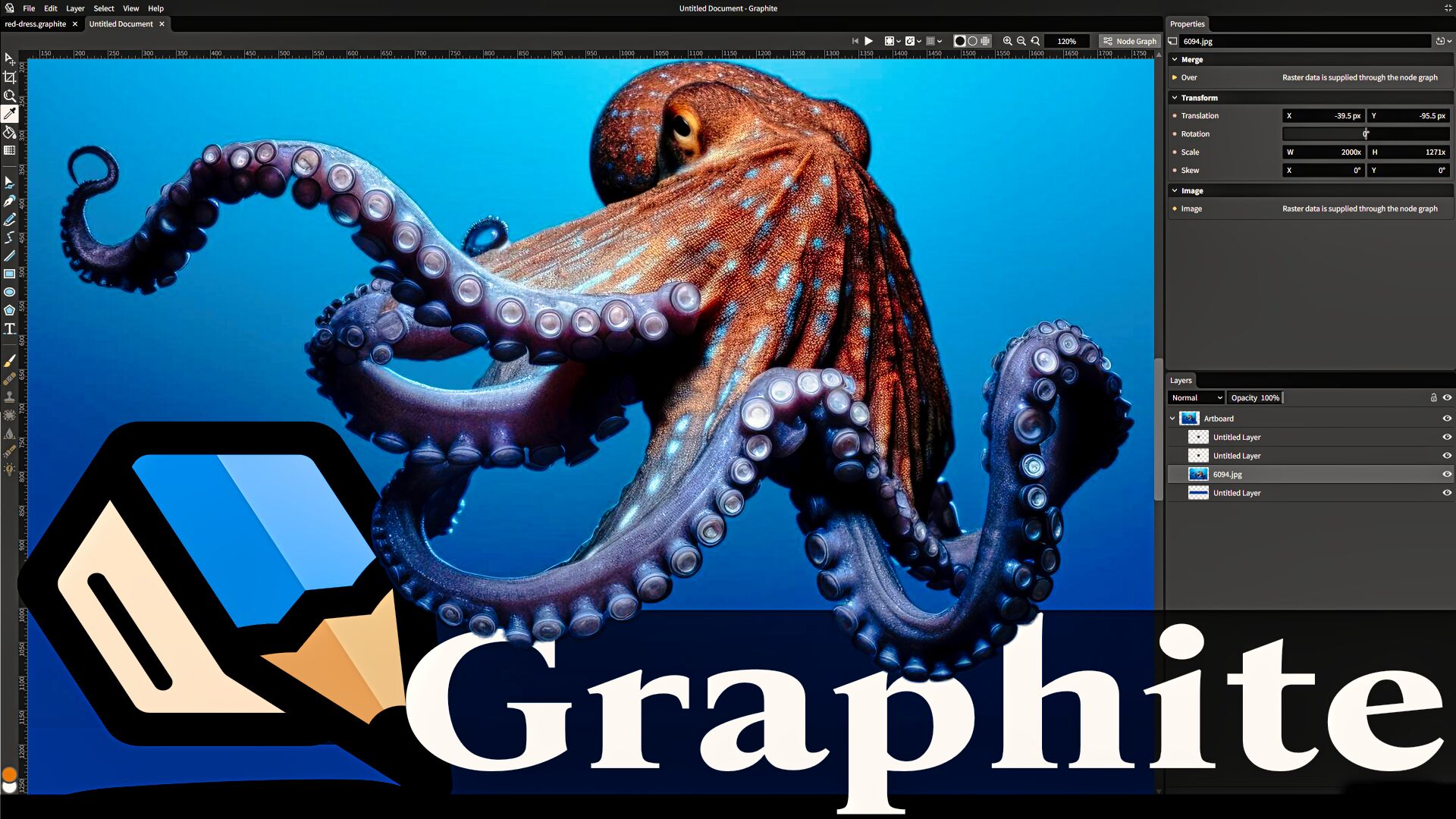Choose the Text tool
This screenshot has width=1456, height=819.
pyautogui.click(x=11, y=328)
